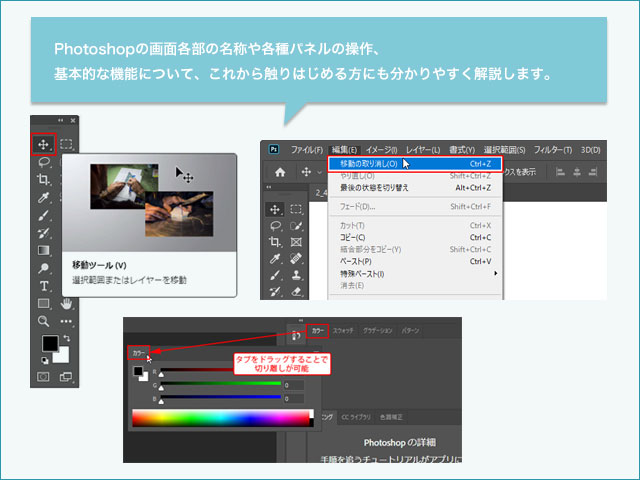640x480 pixels.
Task: Select the Clone Stamp tool beside the Edit menu
Action: point(296,275)
